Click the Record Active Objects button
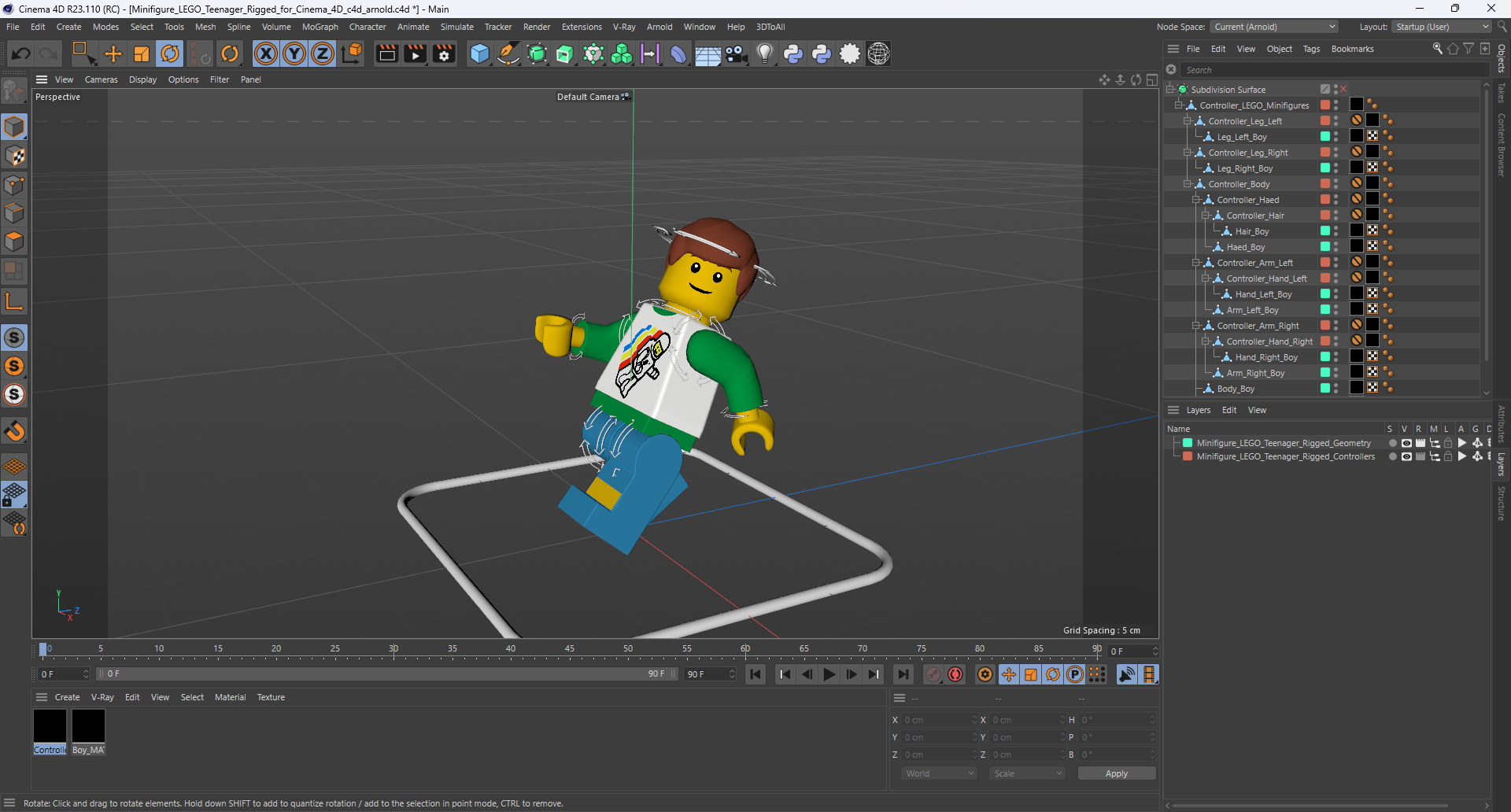 coord(933,674)
